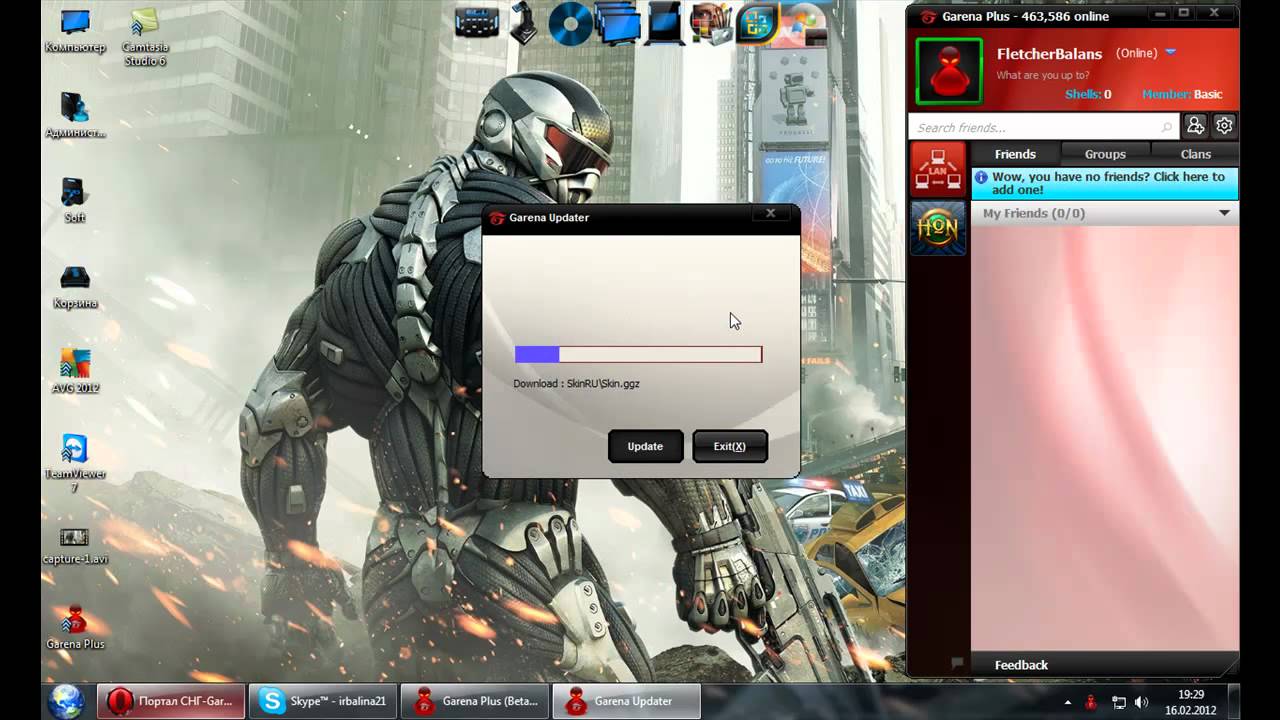The height and width of the screenshot is (720, 1280).
Task: Open the Garena Plus settings gear
Action: 1224,126
